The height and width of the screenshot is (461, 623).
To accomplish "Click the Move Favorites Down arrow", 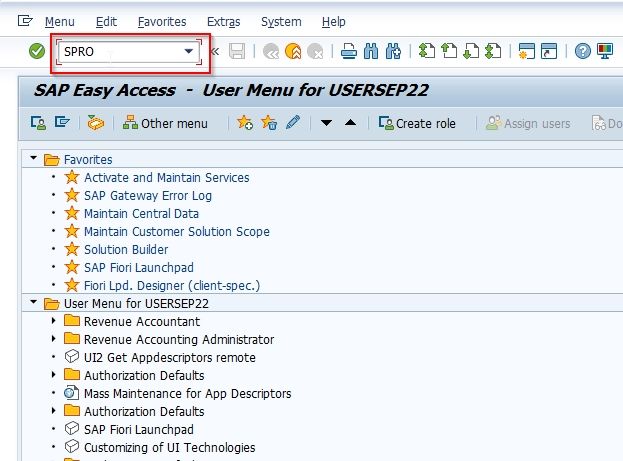I will click(x=326, y=123).
